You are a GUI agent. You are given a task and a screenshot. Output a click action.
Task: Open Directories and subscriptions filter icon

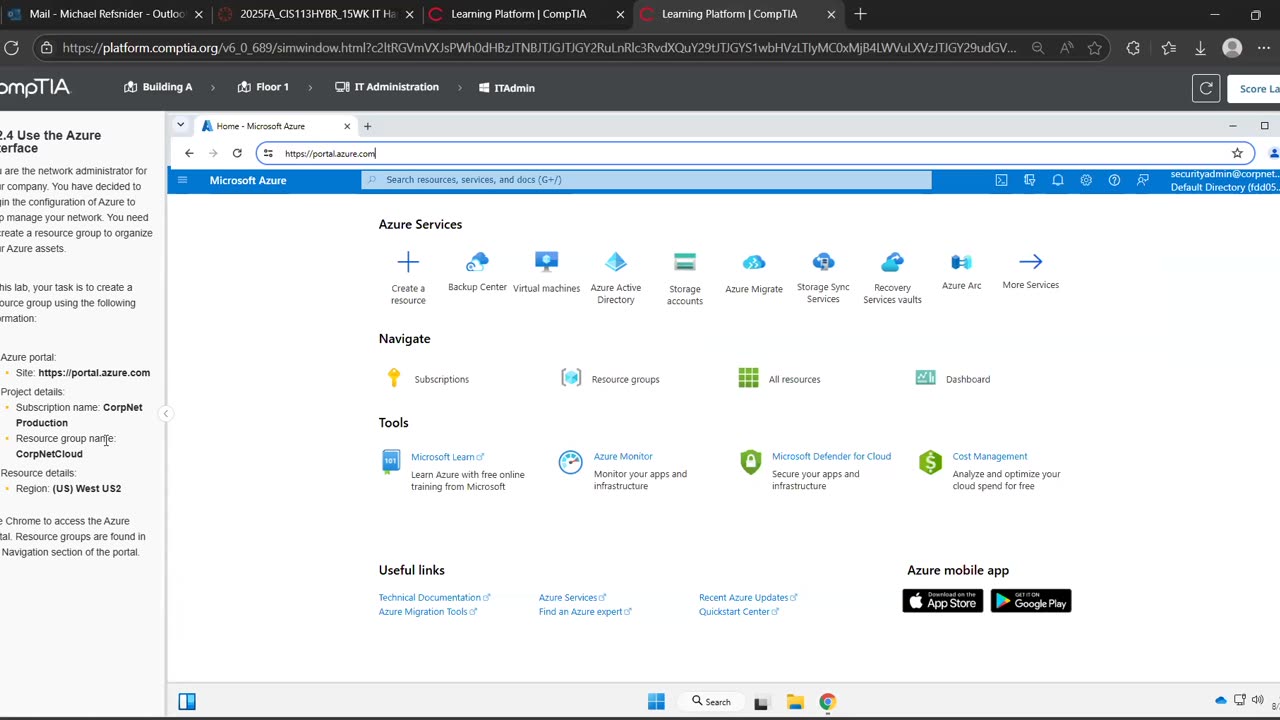1029,180
